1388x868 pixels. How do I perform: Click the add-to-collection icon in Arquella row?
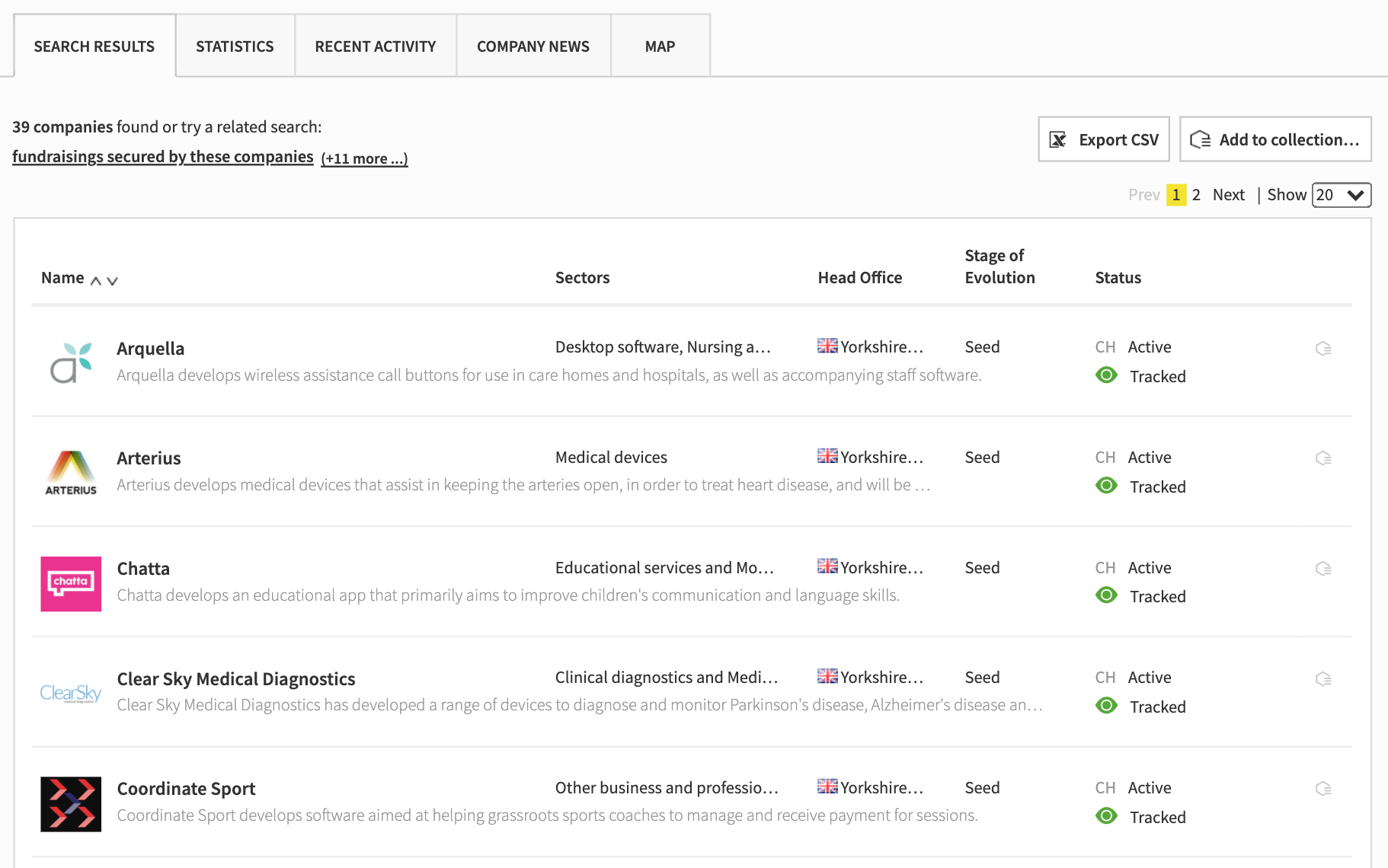pyautogui.click(x=1323, y=349)
